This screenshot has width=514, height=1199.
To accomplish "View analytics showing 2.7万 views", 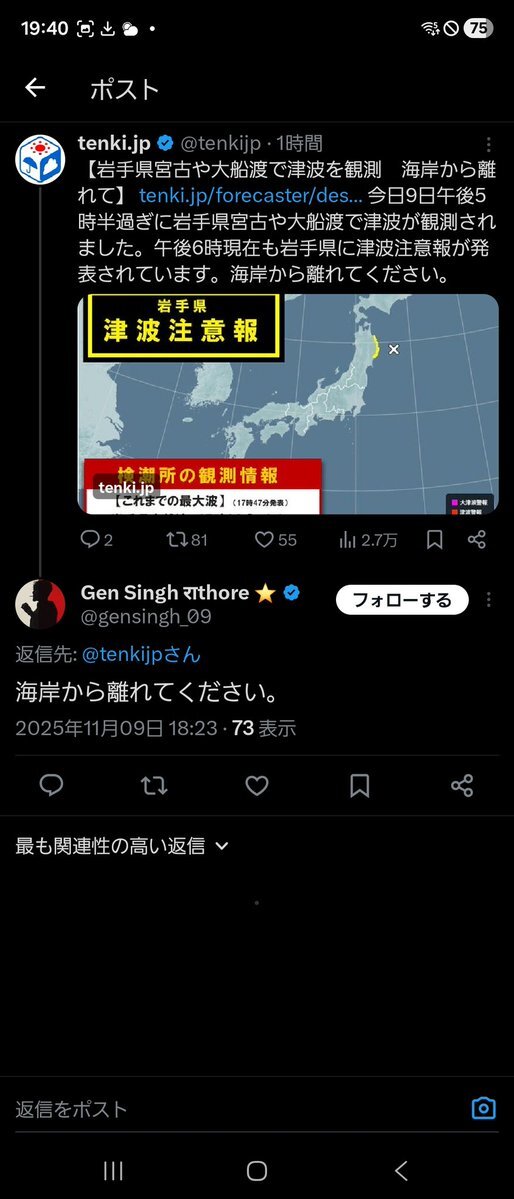I will coord(368,541).
